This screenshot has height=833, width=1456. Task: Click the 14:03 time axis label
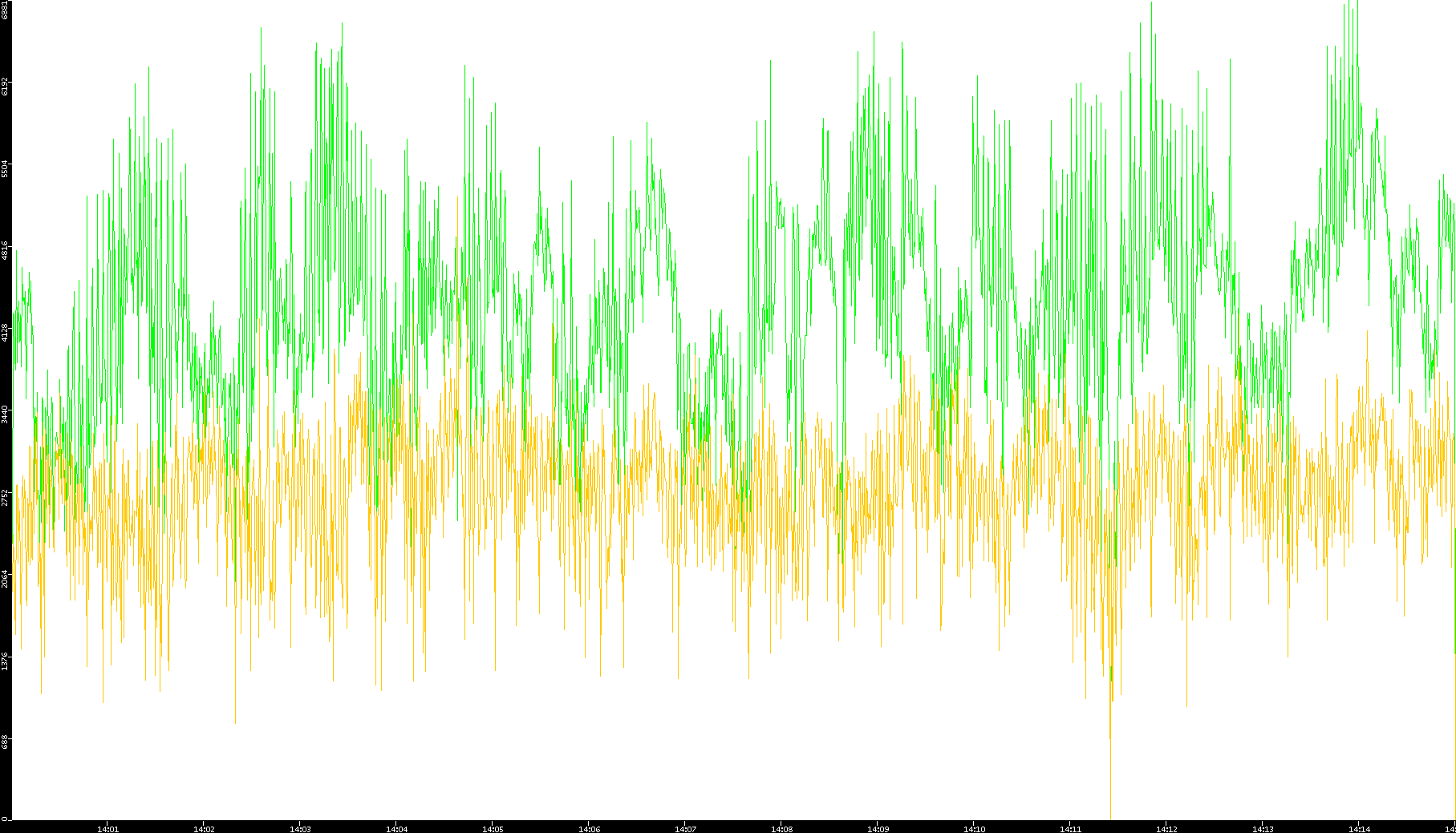(x=300, y=828)
